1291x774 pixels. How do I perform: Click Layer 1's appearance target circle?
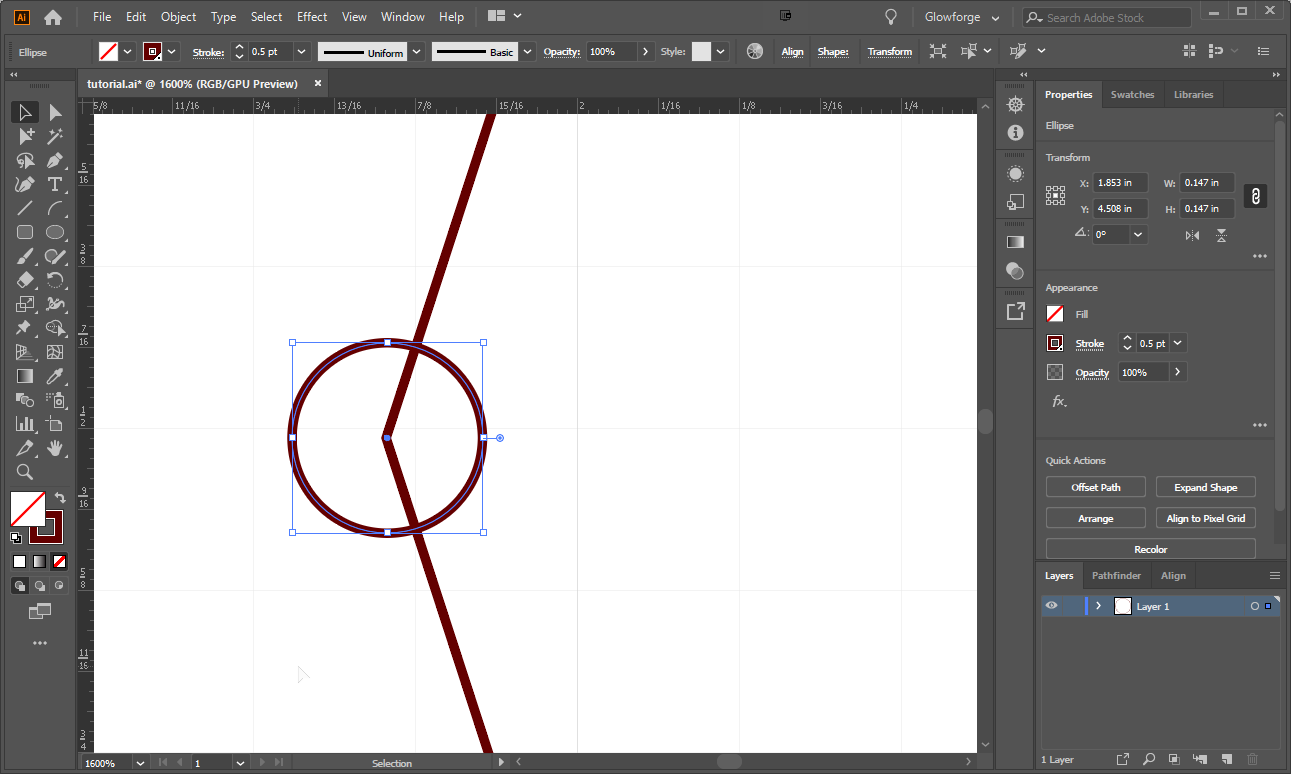coord(1256,605)
